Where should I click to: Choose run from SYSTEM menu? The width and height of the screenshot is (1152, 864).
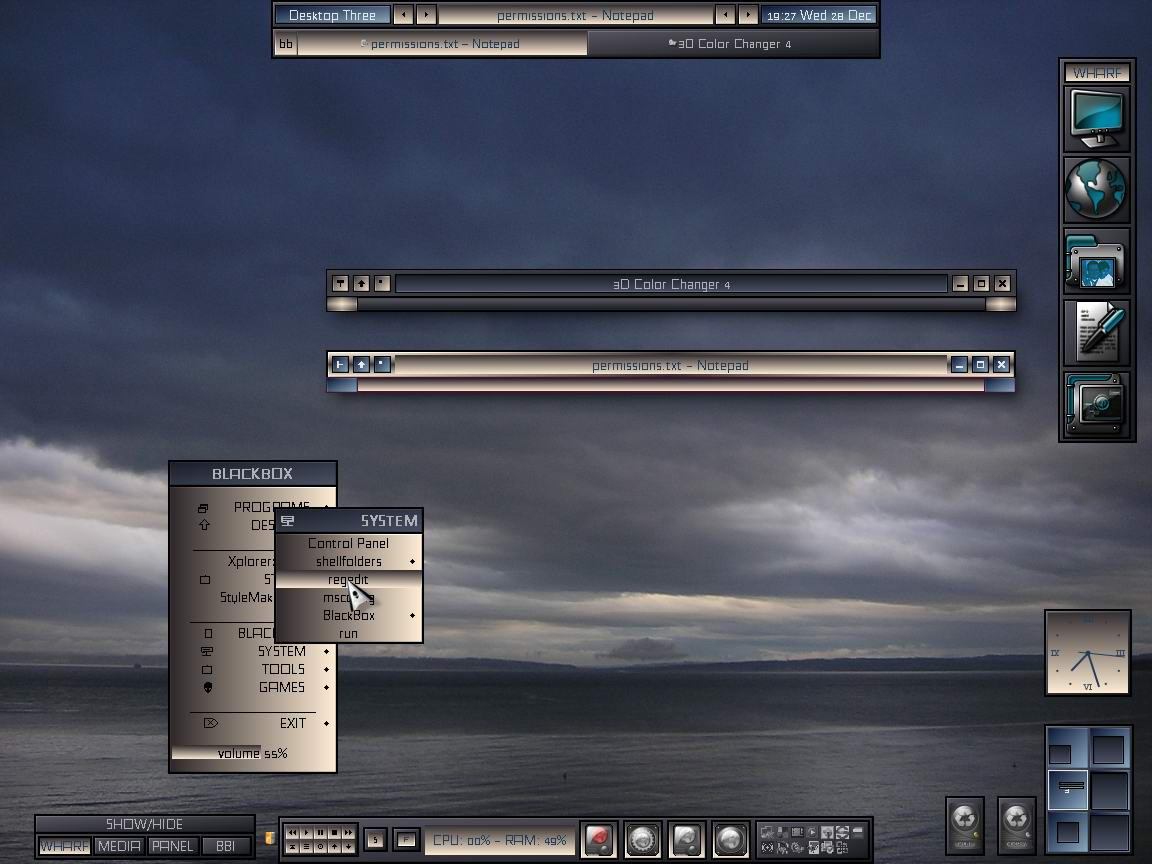348,633
